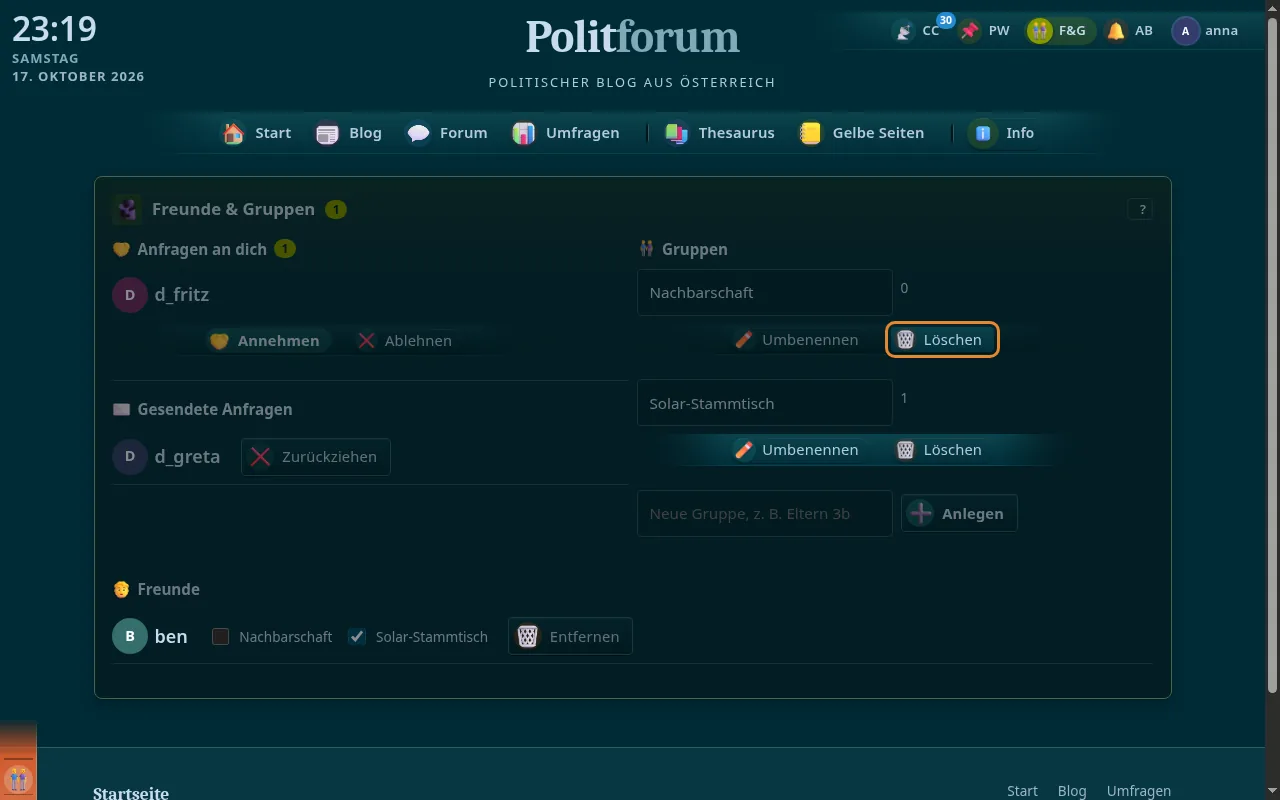1280x800 pixels.
Task: Click the footer Start link
Action: (1022, 791)
